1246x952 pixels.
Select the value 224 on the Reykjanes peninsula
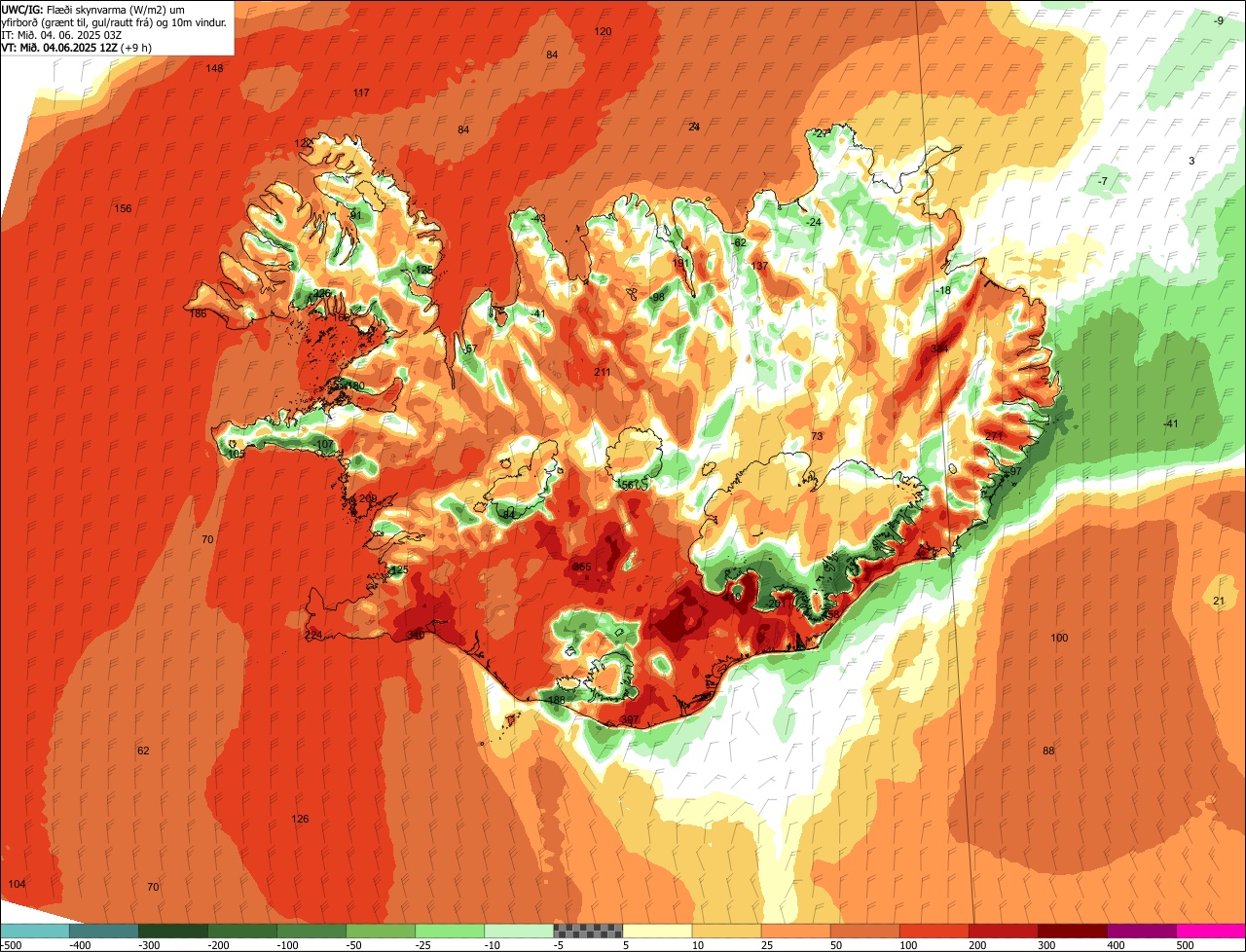tap(313, 635)
